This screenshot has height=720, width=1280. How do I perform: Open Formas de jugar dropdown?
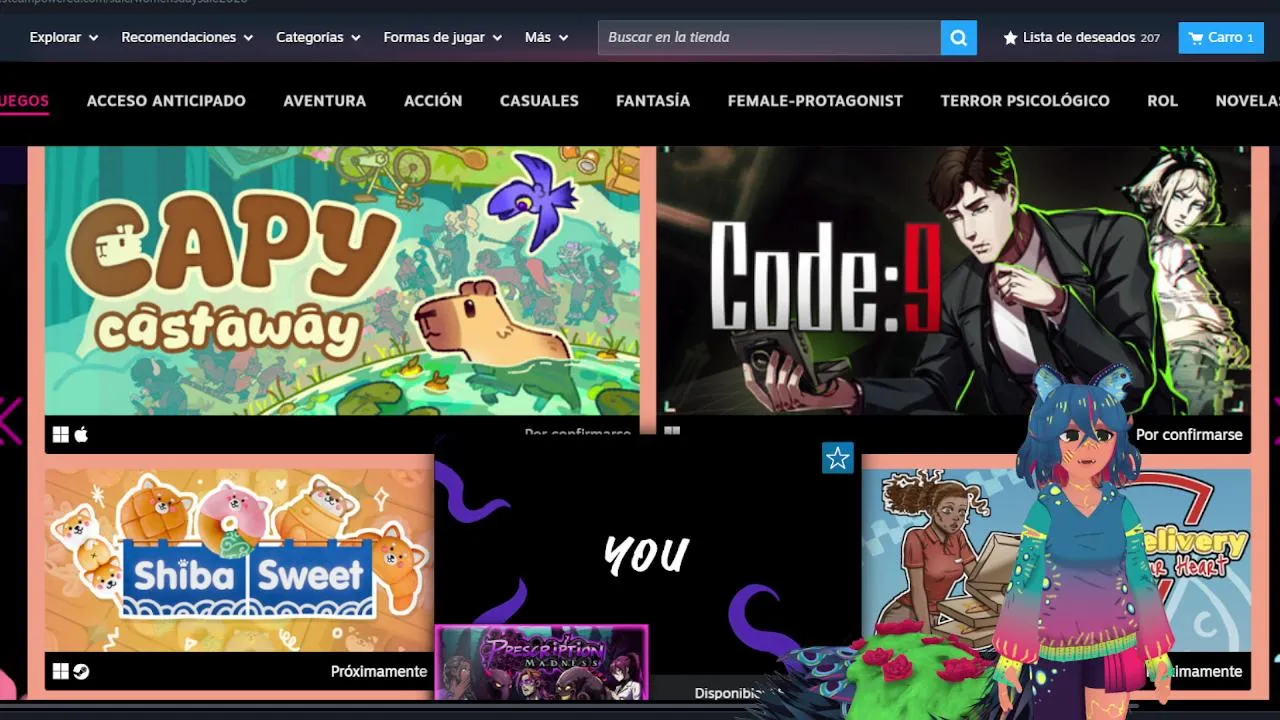point(443,37)
